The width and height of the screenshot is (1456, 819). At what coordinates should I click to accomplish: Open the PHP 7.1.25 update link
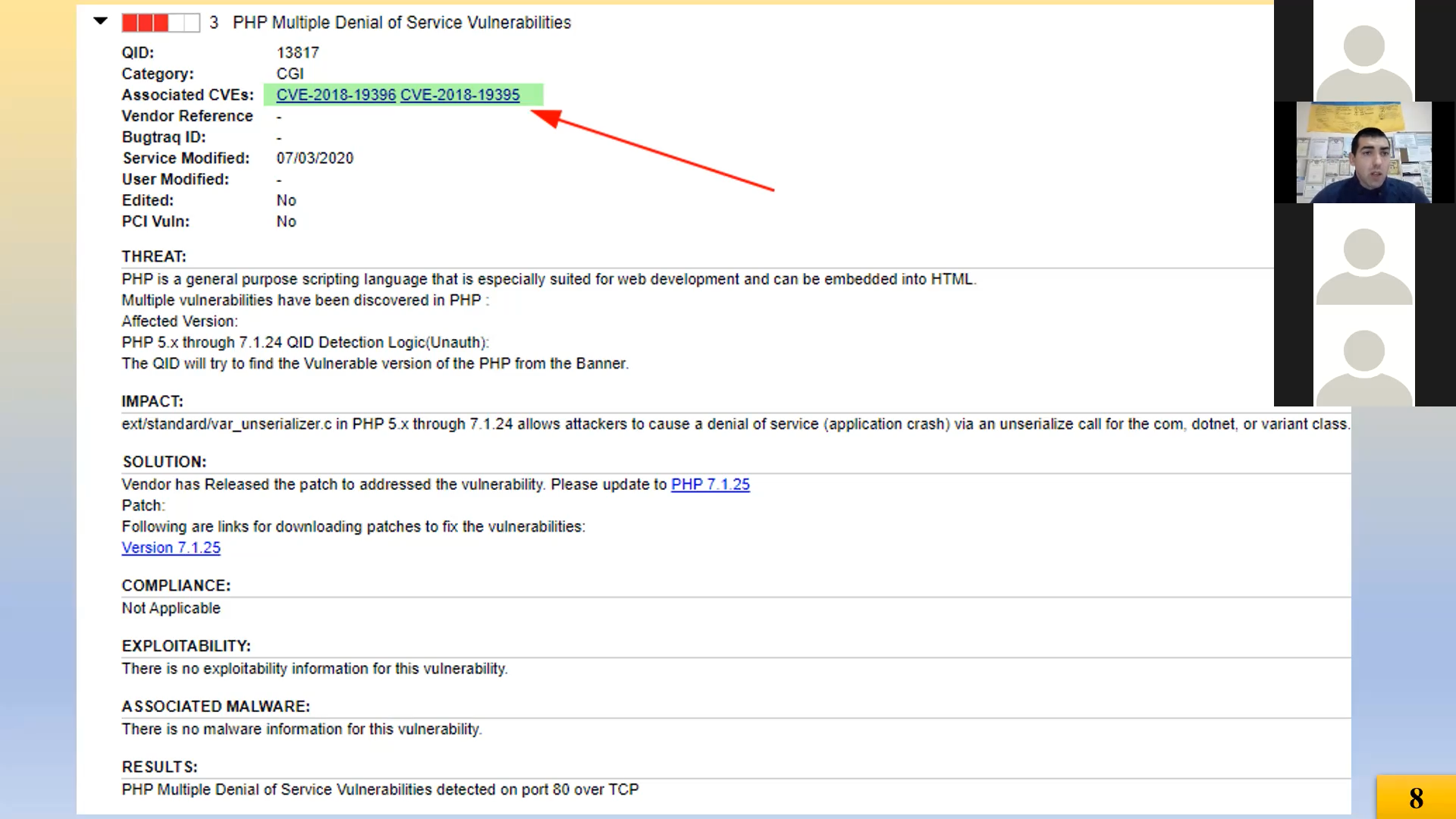(x=710, y=485)
